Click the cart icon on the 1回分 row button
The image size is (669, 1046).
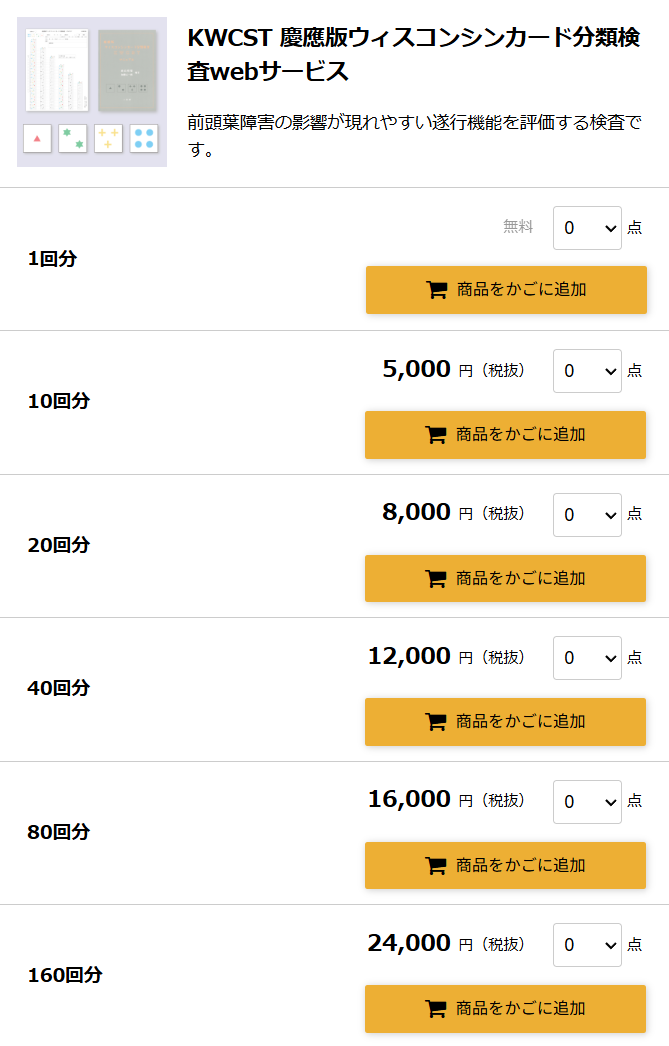[x=435, y=289]
